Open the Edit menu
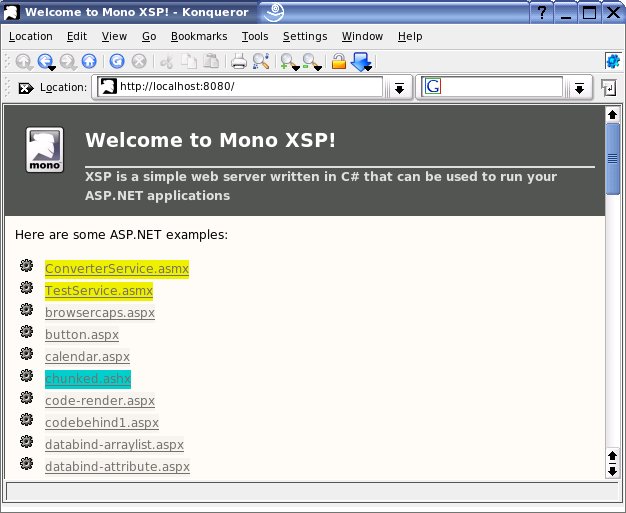This screenshot has width=626, height=513. point(77,36)
